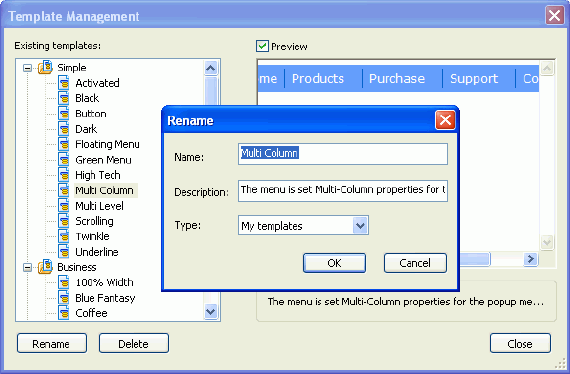
Task: Select the Blue Fantasy template
Action: click(105, 298)
